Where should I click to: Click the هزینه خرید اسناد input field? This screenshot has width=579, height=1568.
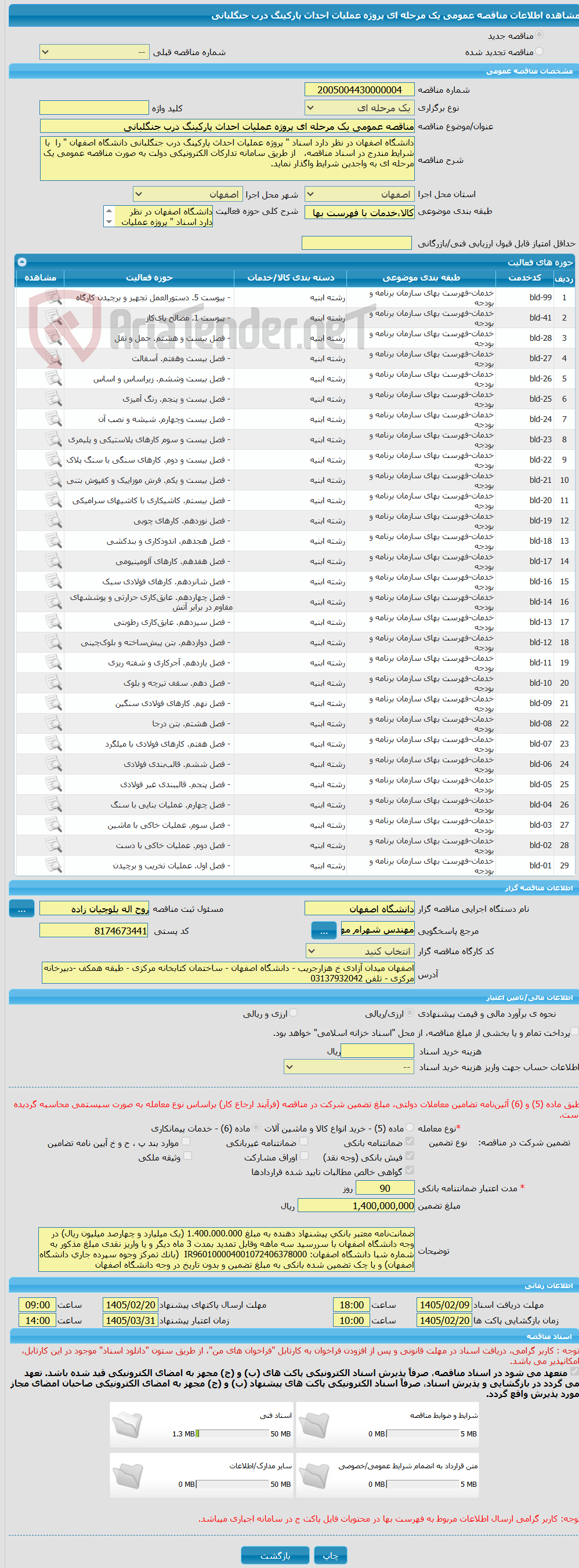378,1050
